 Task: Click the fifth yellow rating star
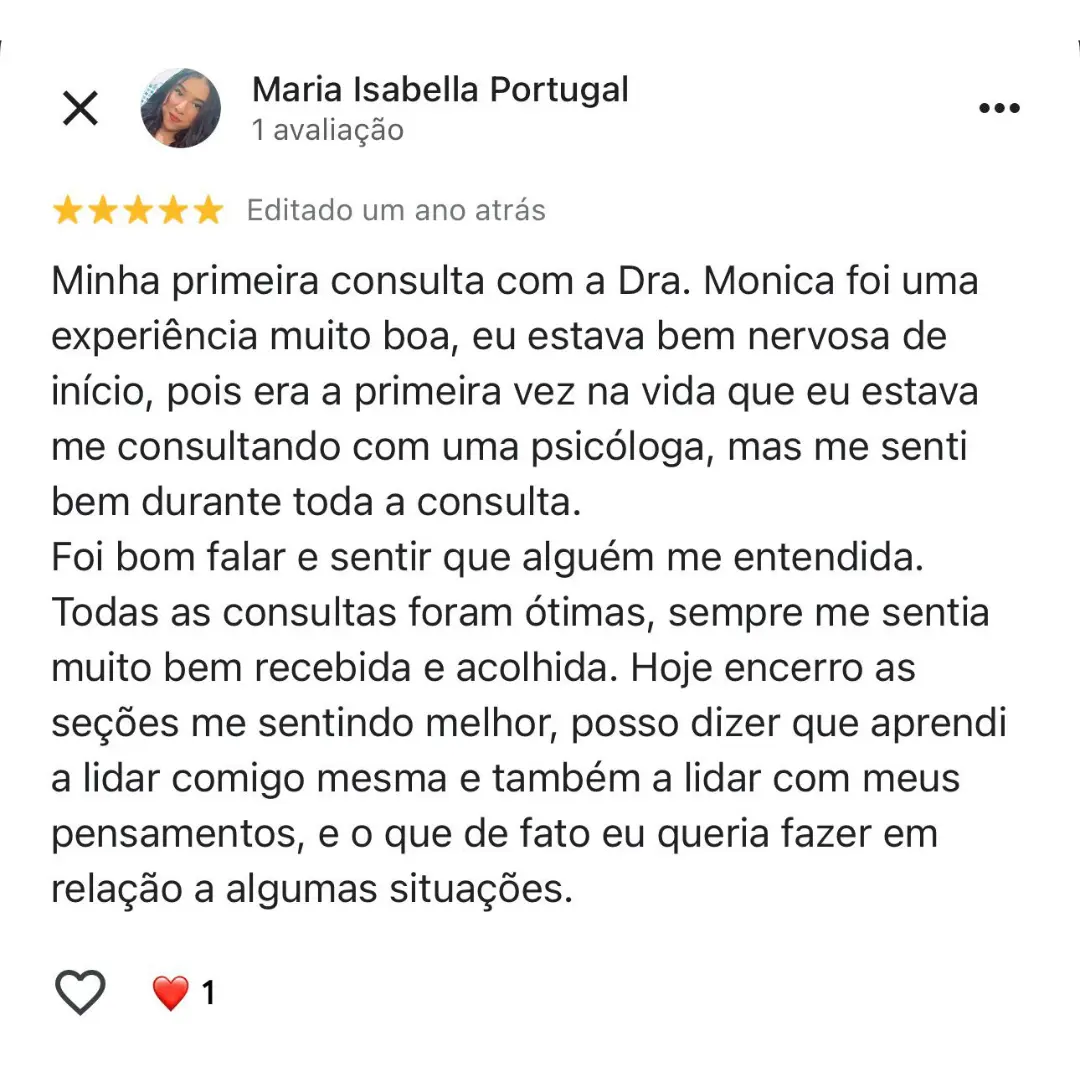coord(208,210)
